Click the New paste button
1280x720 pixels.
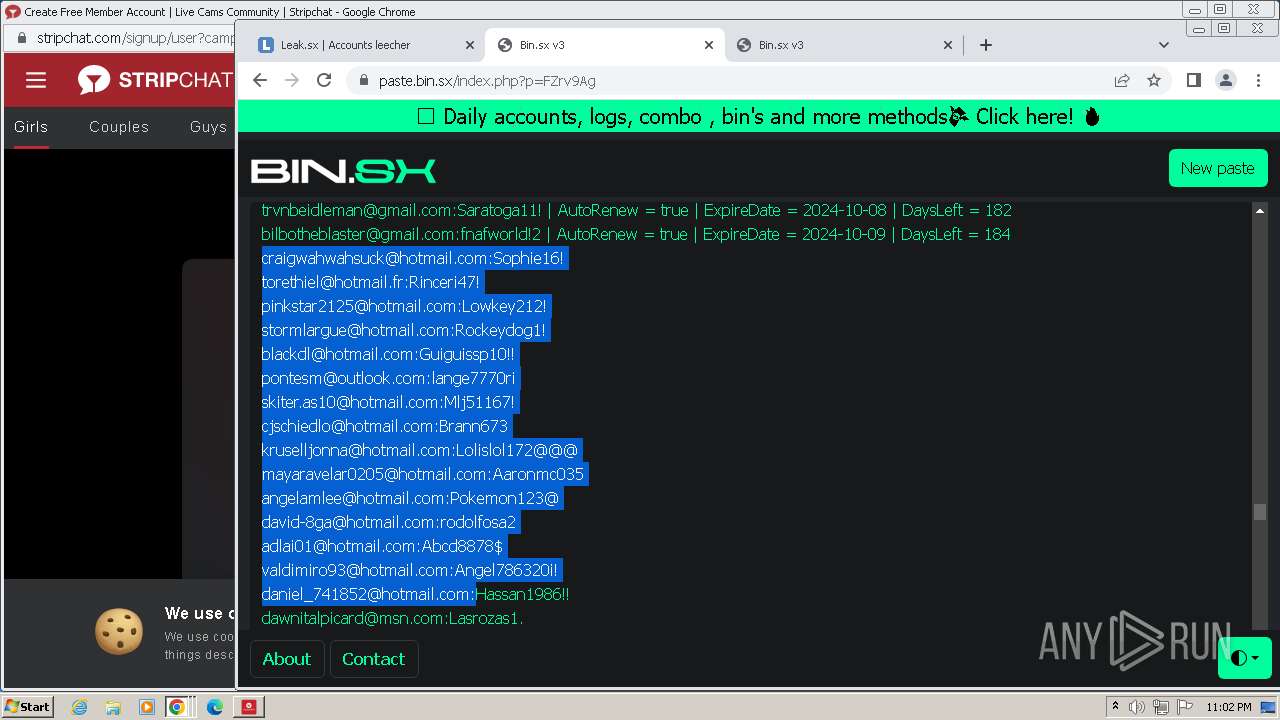click(1218, 168)
